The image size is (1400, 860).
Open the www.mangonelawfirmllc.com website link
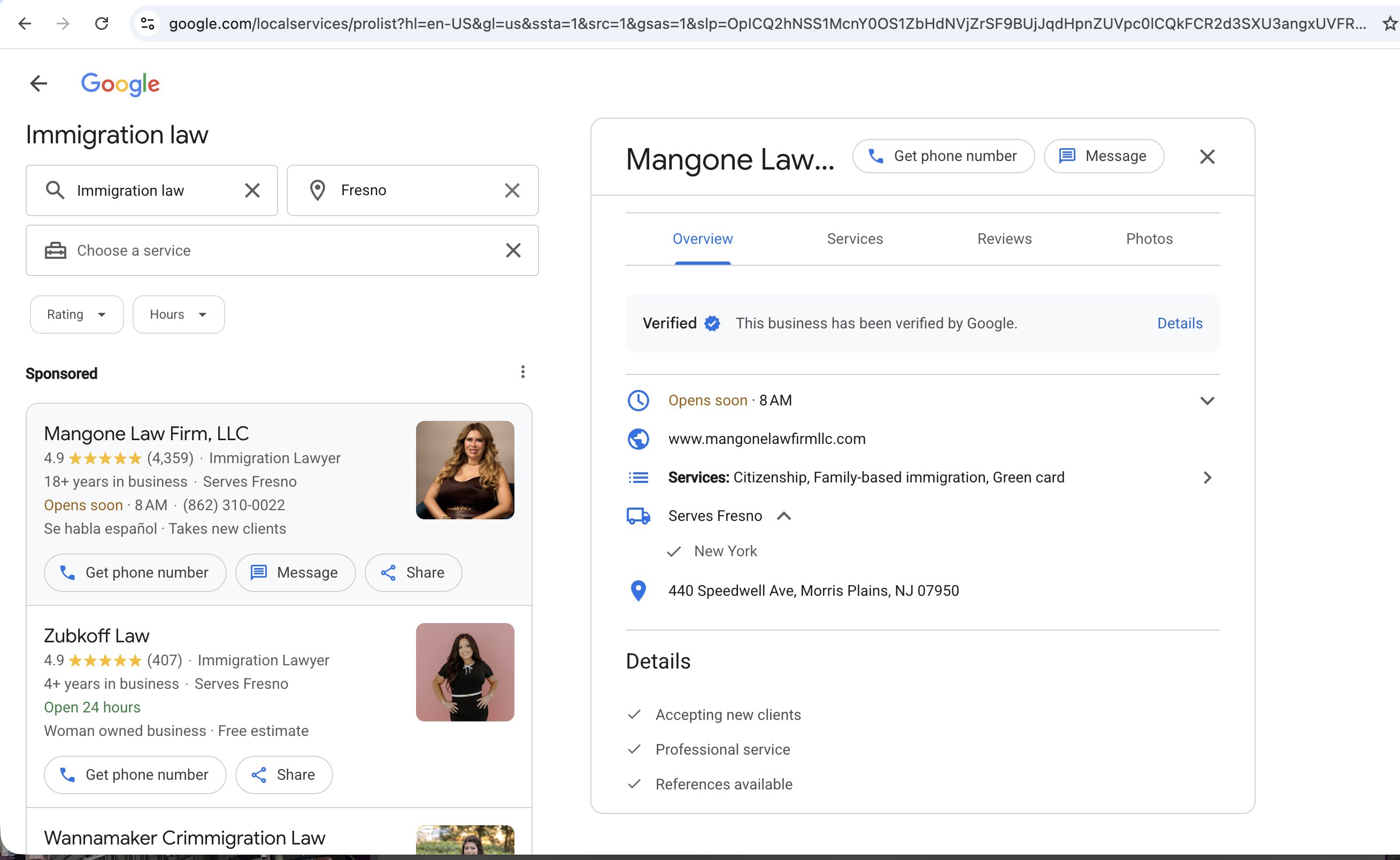tap(766, 439)
